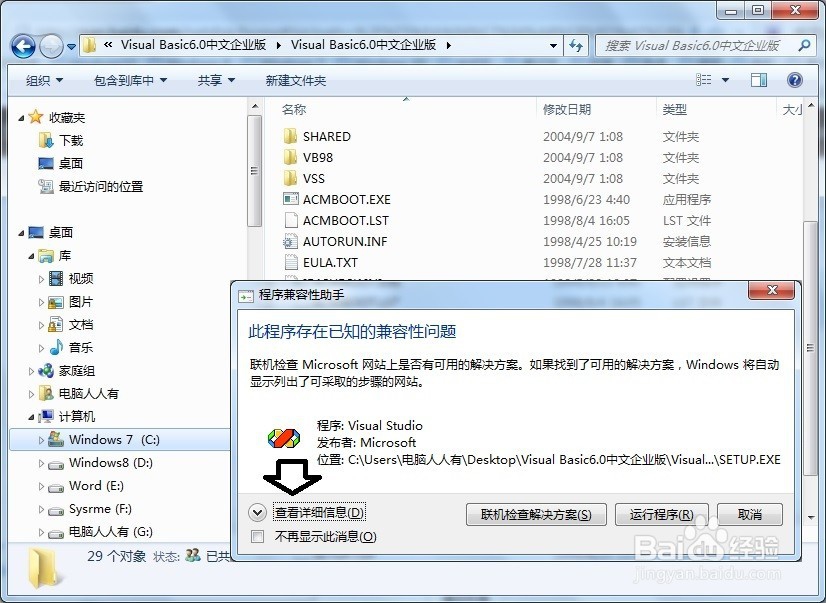The width and height of the screenshot is (826, 603).
Task: Open the 共享 menu
Action: click(x=216, y=80)
